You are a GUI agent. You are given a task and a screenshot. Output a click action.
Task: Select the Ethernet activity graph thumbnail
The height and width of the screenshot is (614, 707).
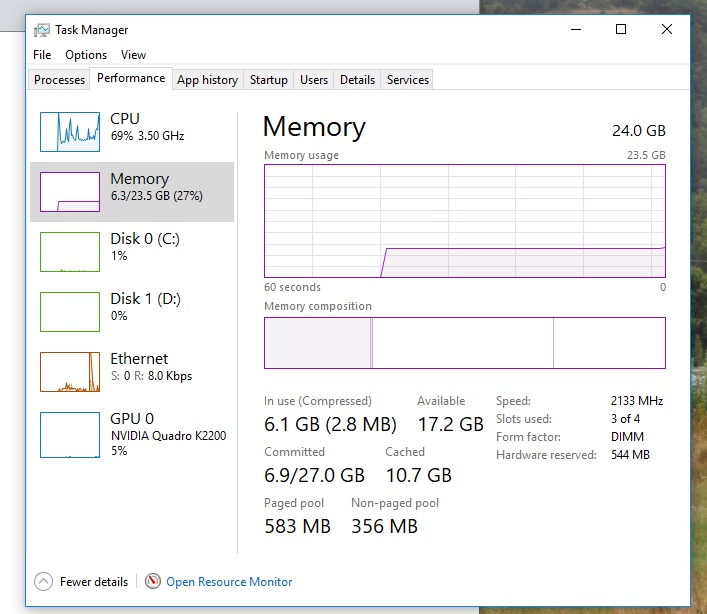point(70,371)
